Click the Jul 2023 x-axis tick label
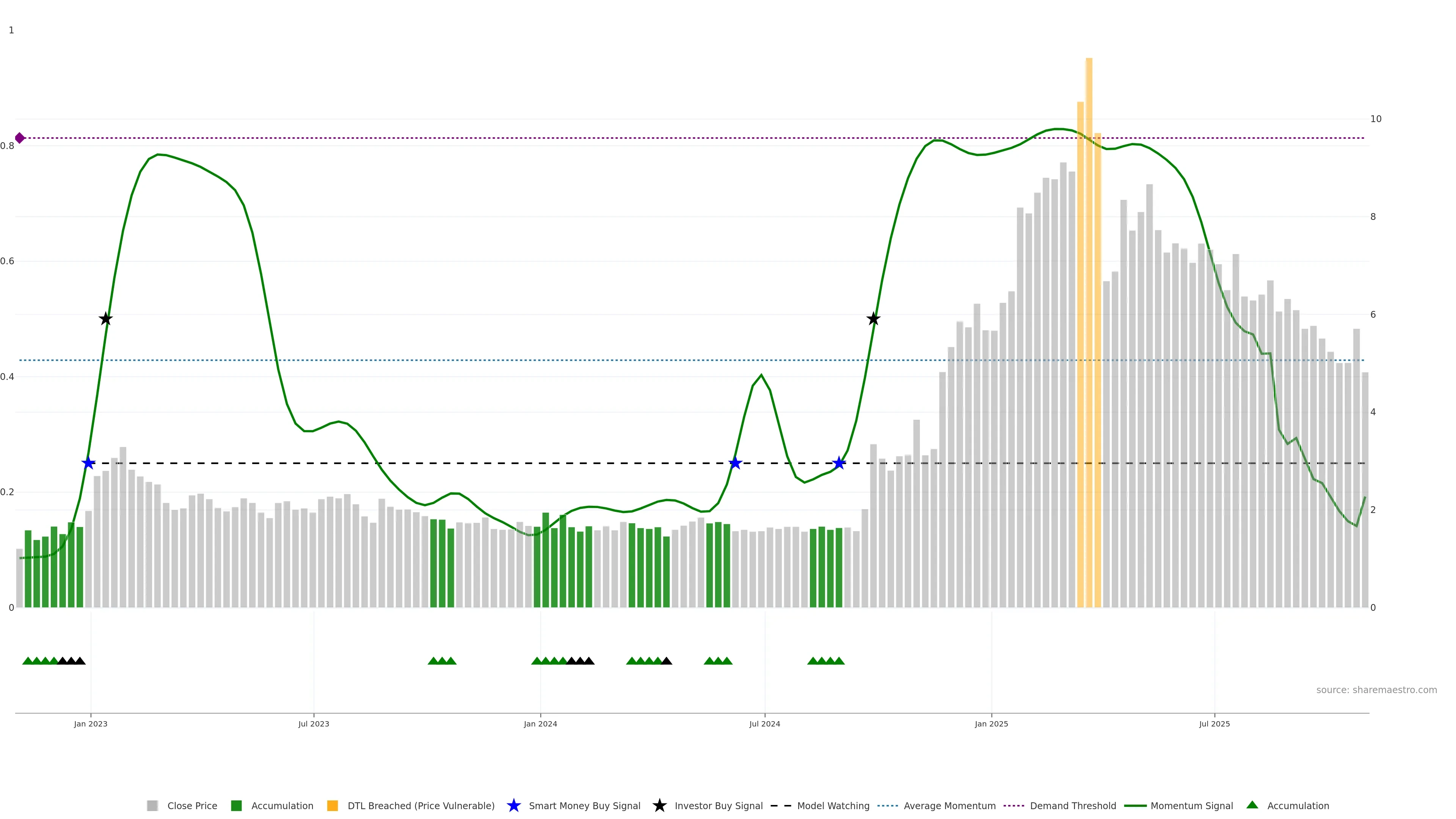The width and height of the screenshot is (1456, 819). 314,723
